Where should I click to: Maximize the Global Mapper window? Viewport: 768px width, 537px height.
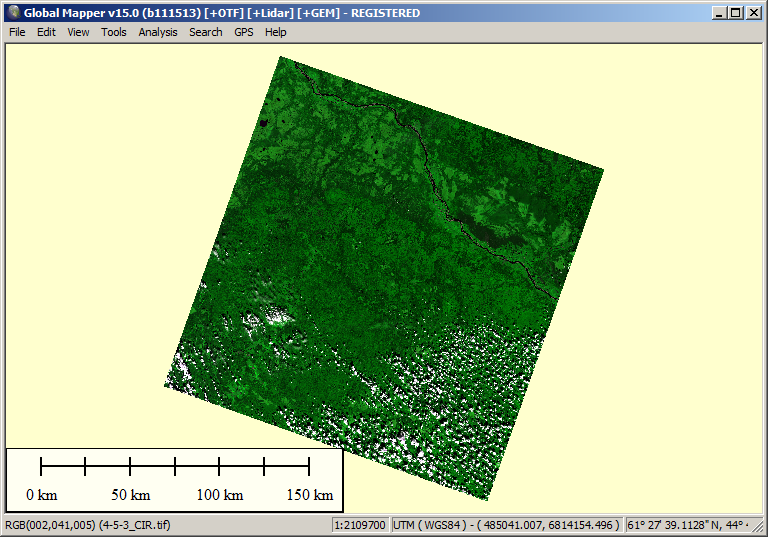(x=736, y=13)
